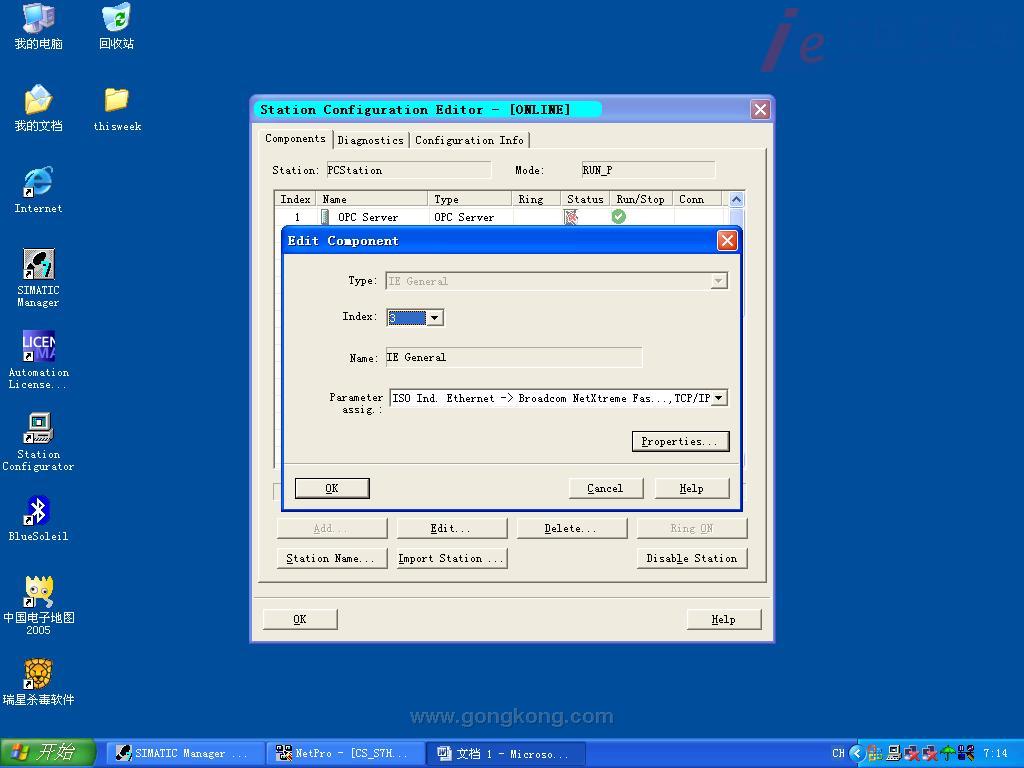Open the Index dropdown in Edit Component
The height and width of the screenshot is (768, 1024).
tap(435, 317)
